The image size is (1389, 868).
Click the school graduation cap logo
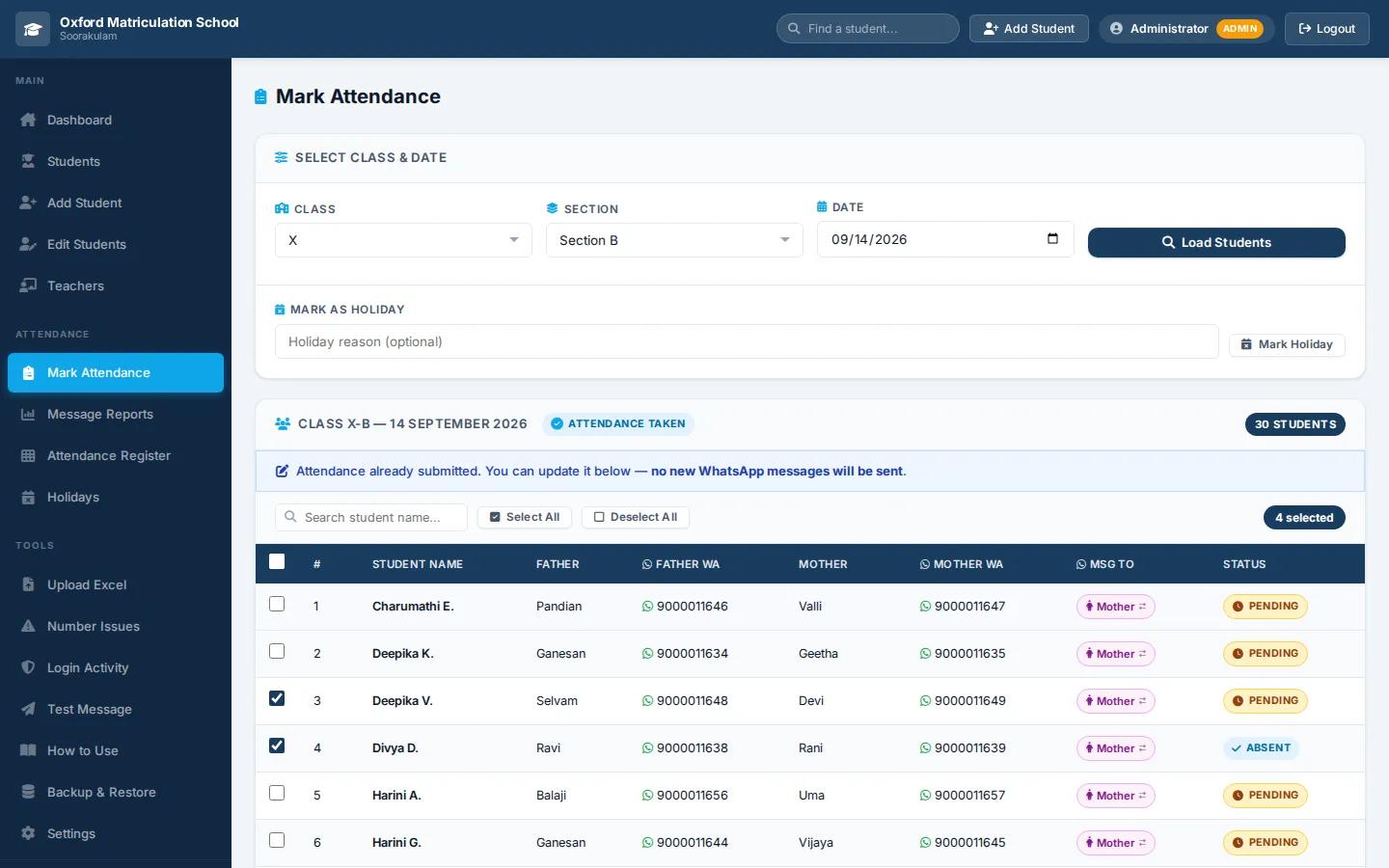click(x=33, y=29)
